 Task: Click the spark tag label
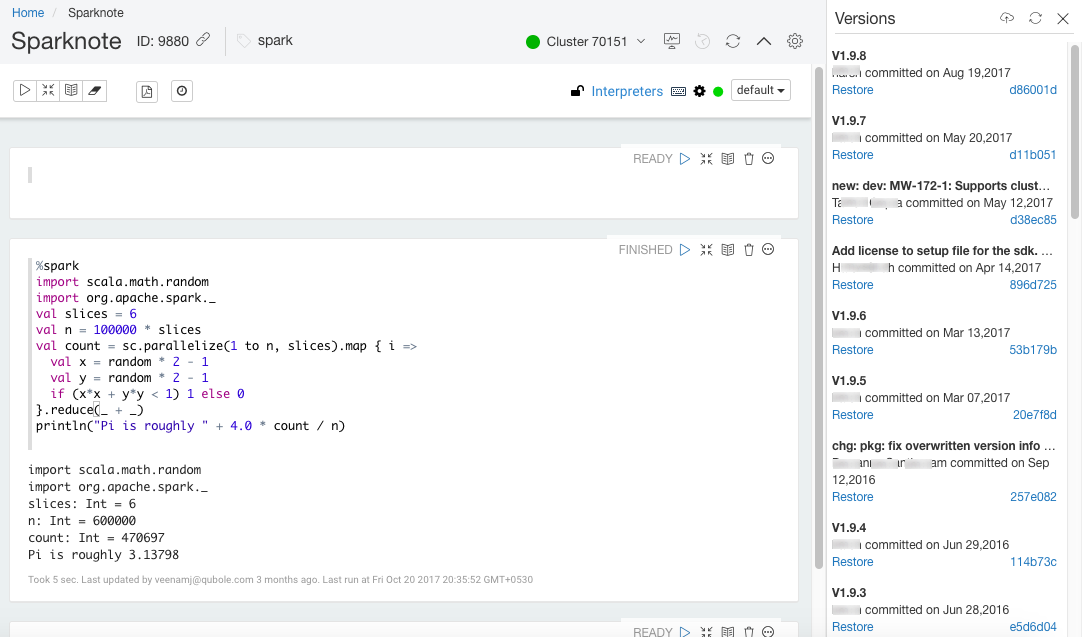click(x=275, y=41)
